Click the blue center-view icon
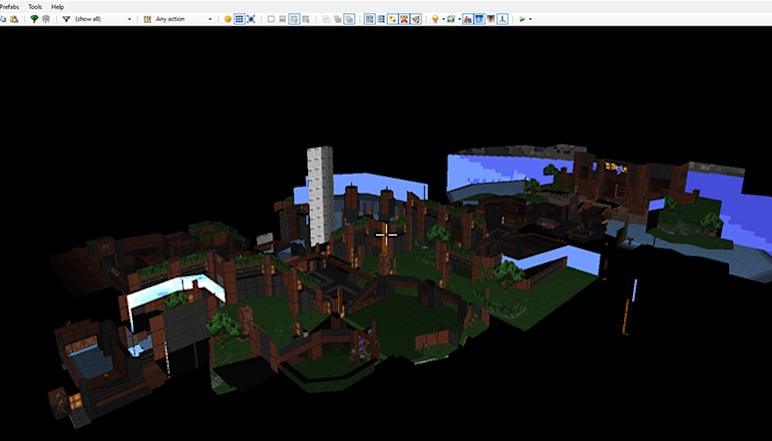772x441 pixels. [x=251, y=19]
